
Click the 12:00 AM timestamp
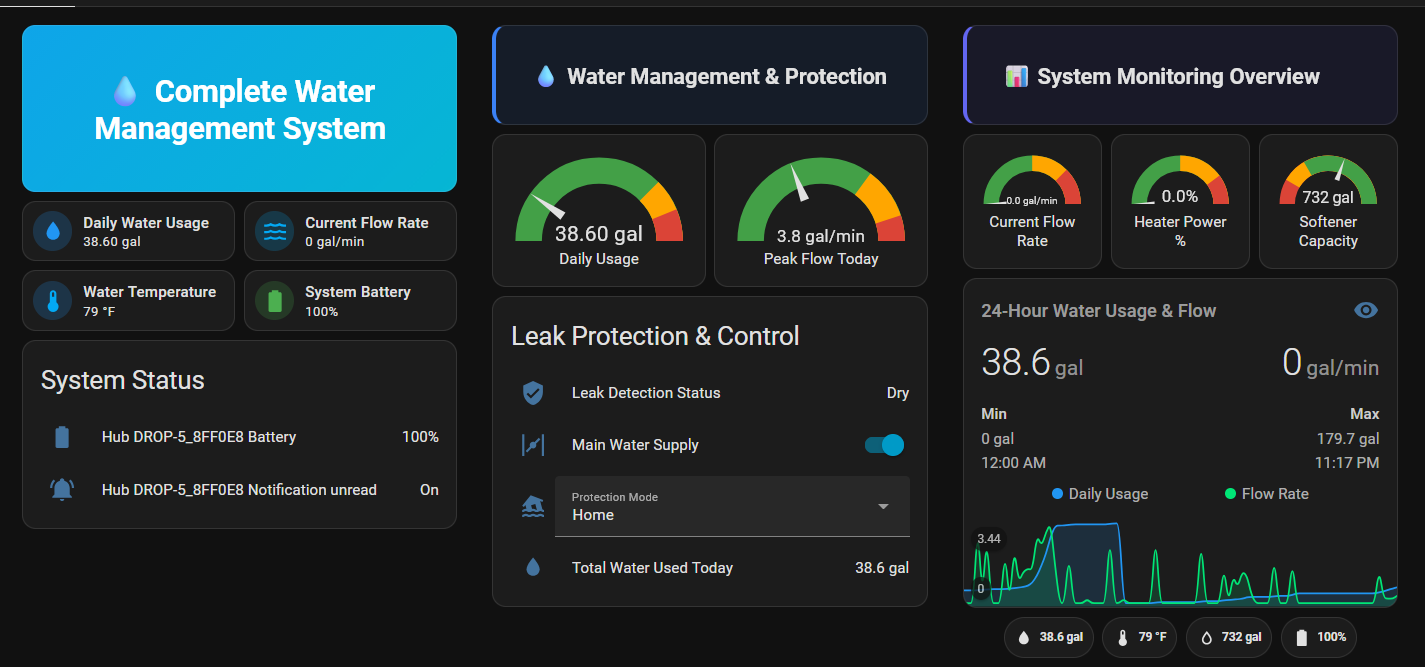coord(1013,463)
